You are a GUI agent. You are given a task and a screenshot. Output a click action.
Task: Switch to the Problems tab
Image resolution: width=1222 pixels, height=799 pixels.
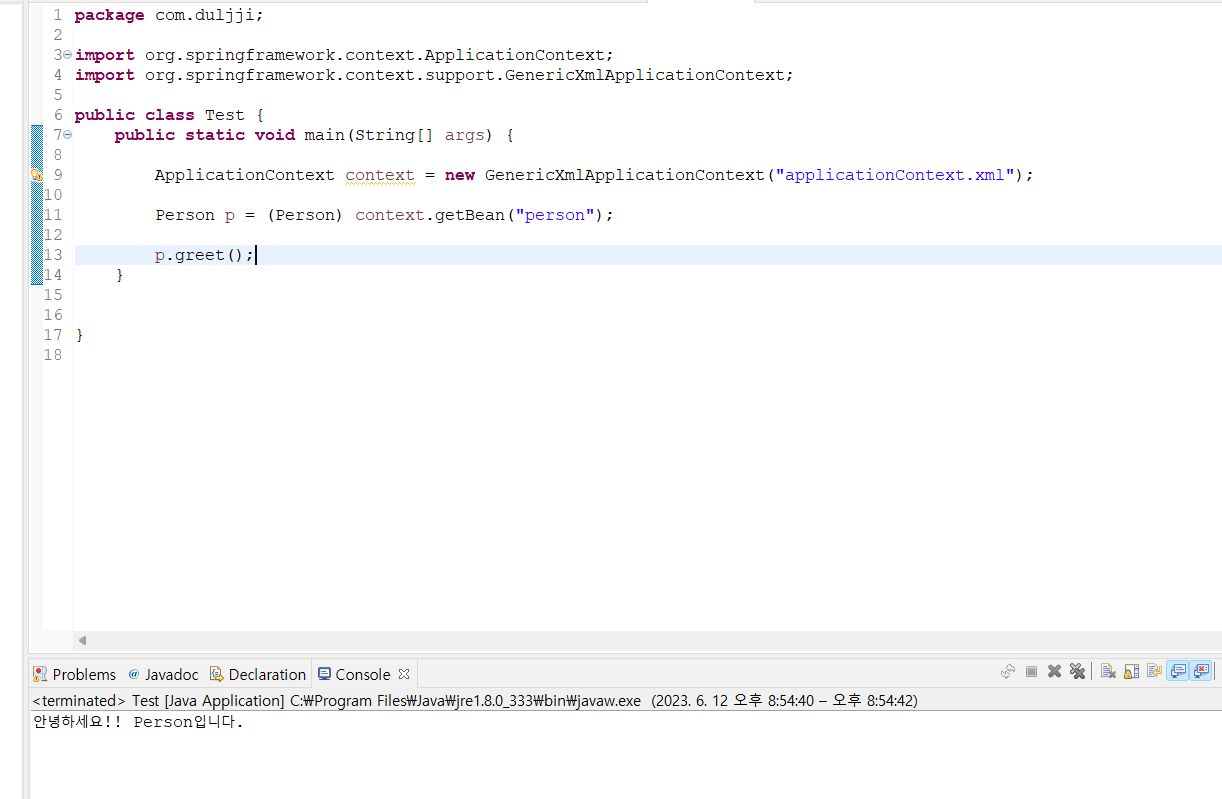click(x=75, y=674)
